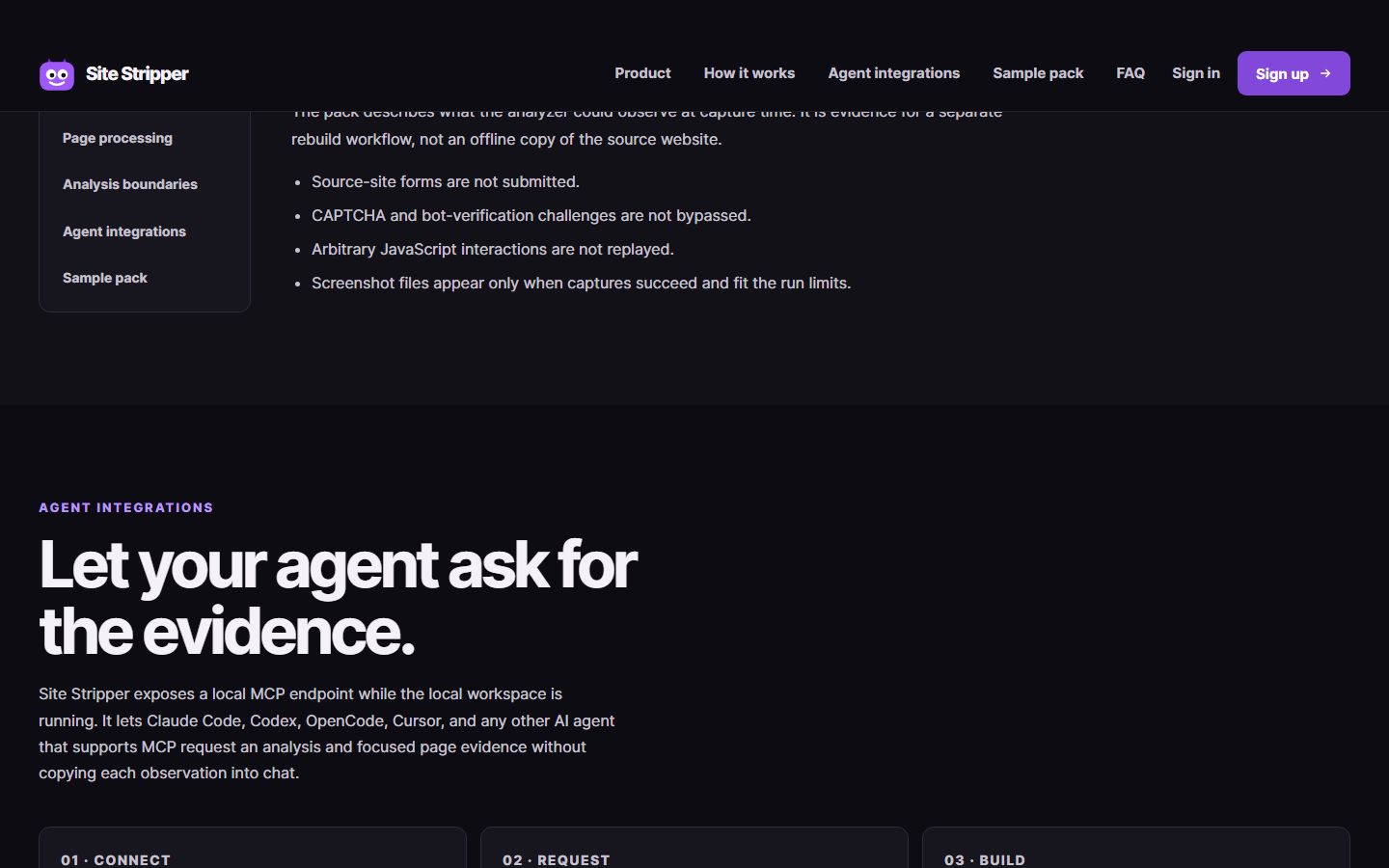The image size is (1389, 868).
Task: Click the paragraph about the local MCP endpoint
Action: (x=327, y=733)
